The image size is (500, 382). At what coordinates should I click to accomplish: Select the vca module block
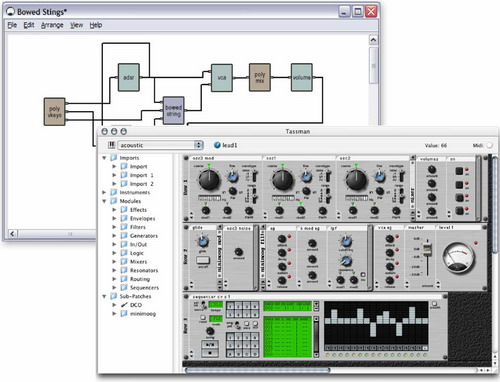pos(222,78)
